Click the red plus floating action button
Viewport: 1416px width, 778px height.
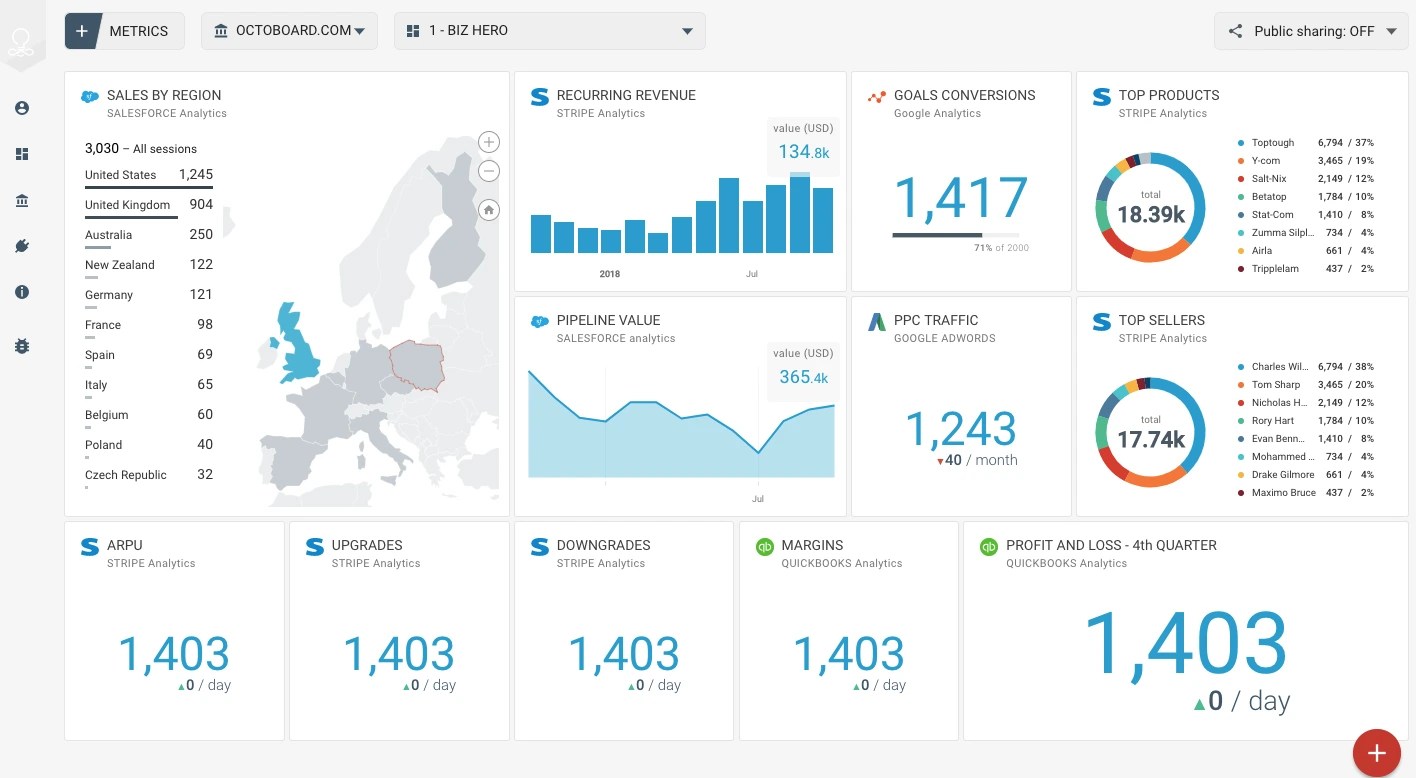[1376, 752]
